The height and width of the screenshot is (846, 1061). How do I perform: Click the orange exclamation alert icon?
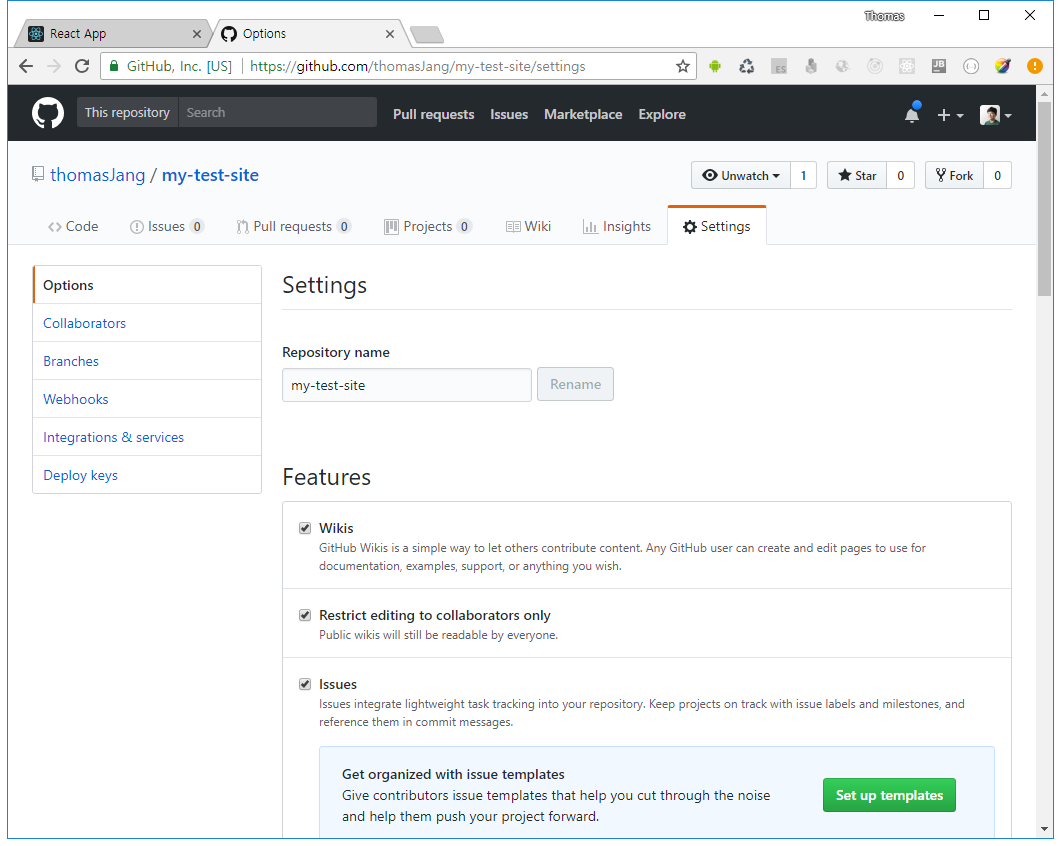1035,66
